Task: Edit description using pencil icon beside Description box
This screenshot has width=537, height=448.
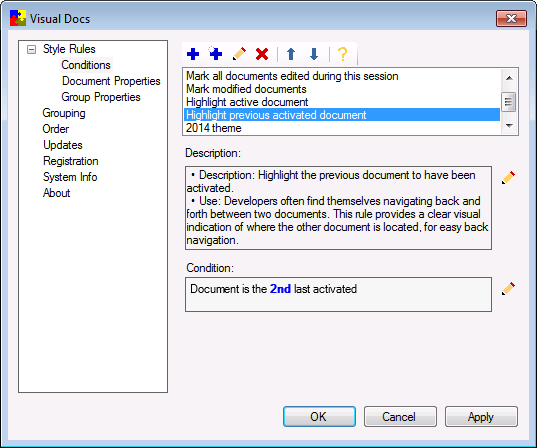Action: pos(508,178)
